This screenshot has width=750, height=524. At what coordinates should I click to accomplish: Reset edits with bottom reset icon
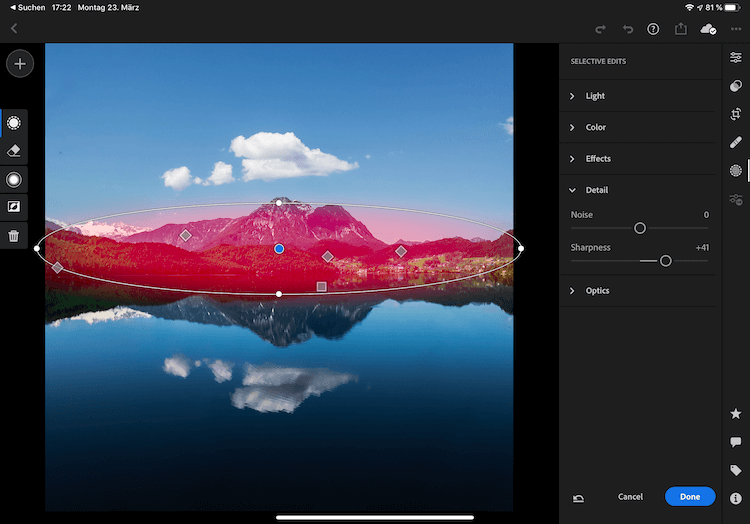pyautogui.click(x=578, y=498)
